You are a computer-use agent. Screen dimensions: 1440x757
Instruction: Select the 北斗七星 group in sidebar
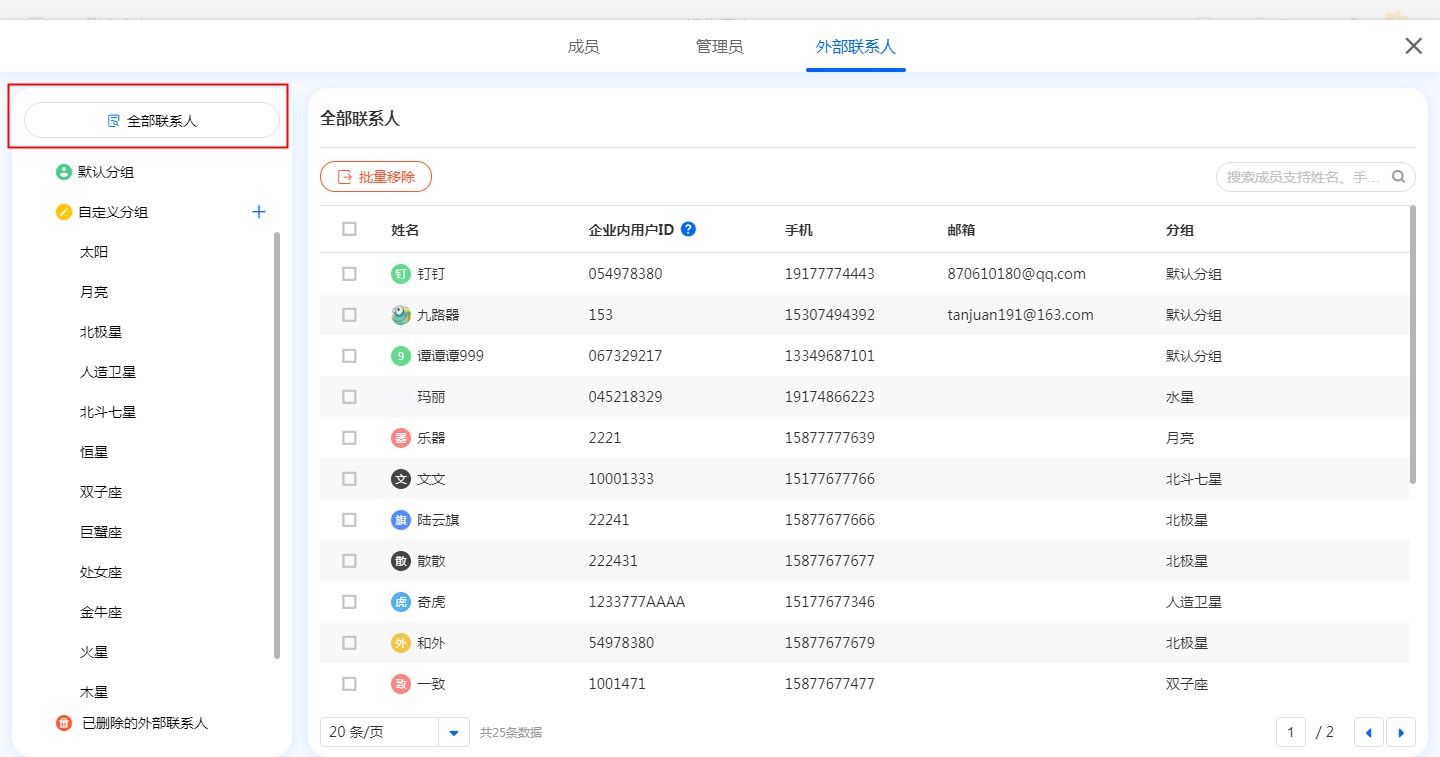coord(108,412)
